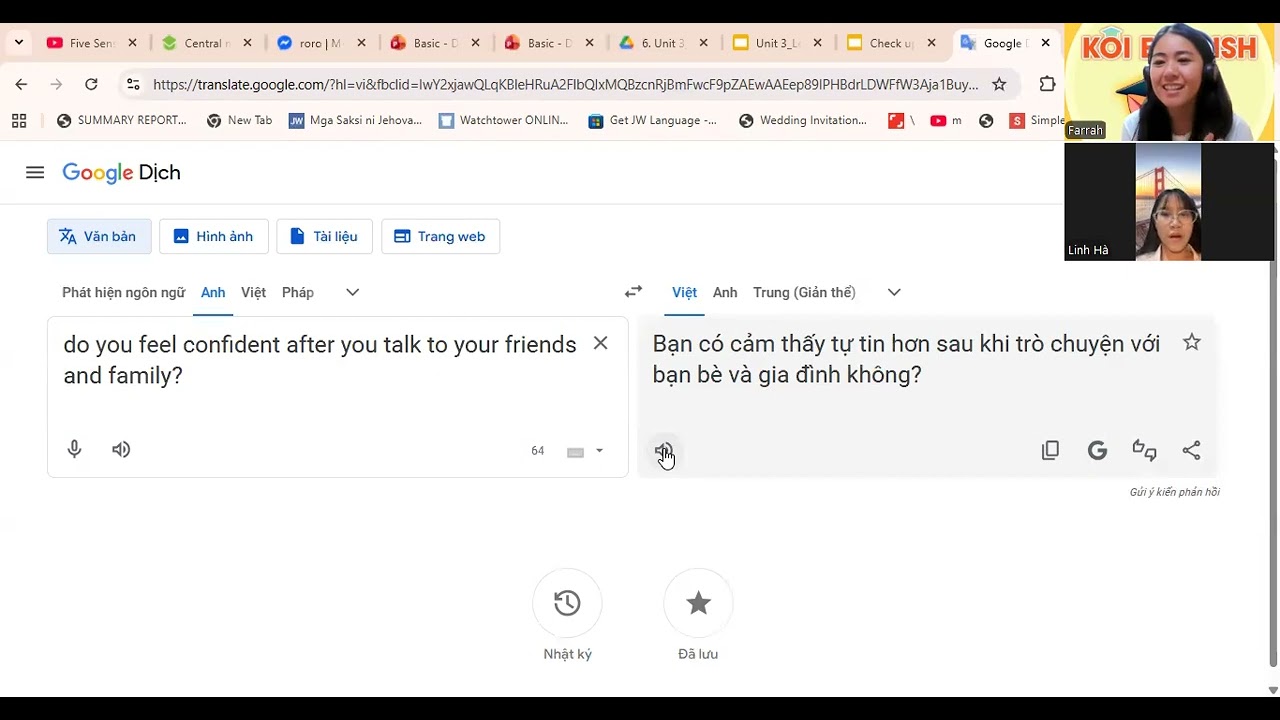
Task: Switch to the Five Sen YouTube tab
Action: (x=92, y=43)
